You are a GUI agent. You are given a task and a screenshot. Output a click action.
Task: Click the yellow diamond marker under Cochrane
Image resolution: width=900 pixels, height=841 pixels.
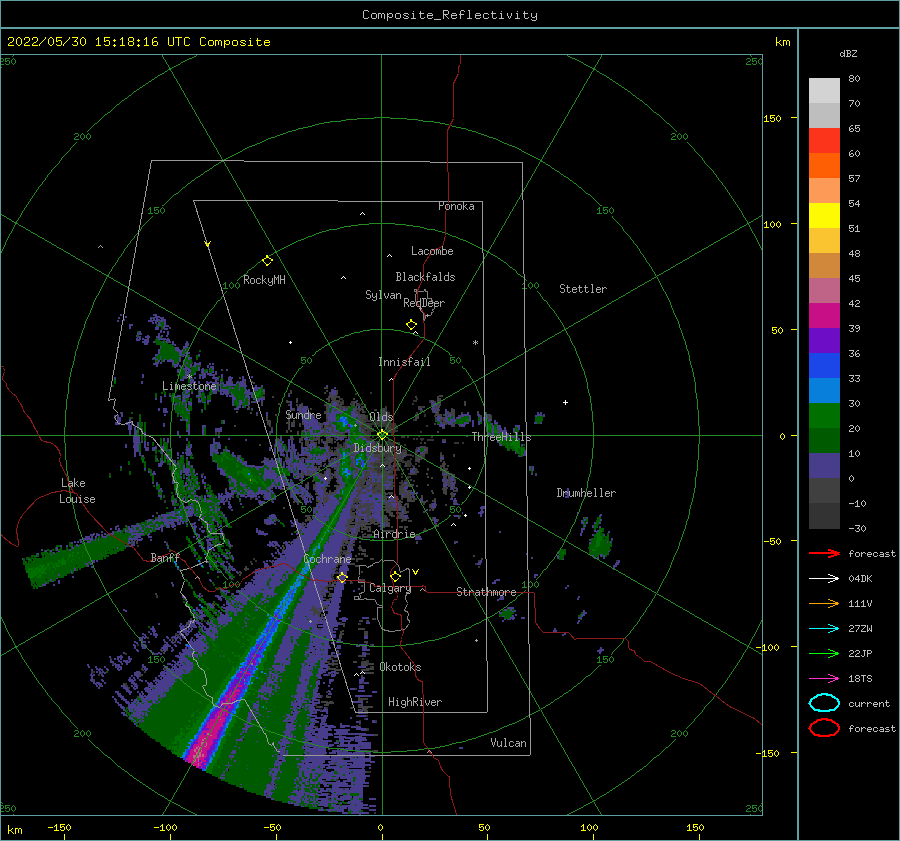[342, 577]
